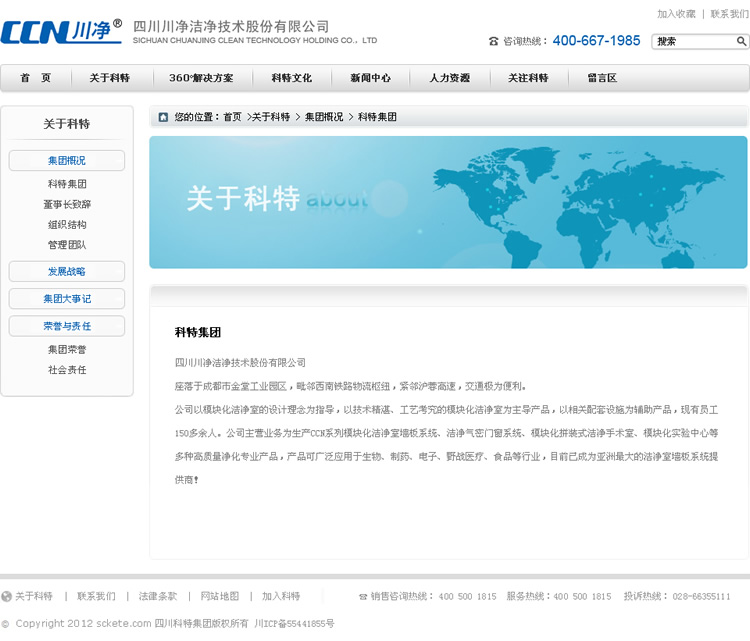
Task: Click the 关于科特 world map banner
Action: tap(448, 202)
